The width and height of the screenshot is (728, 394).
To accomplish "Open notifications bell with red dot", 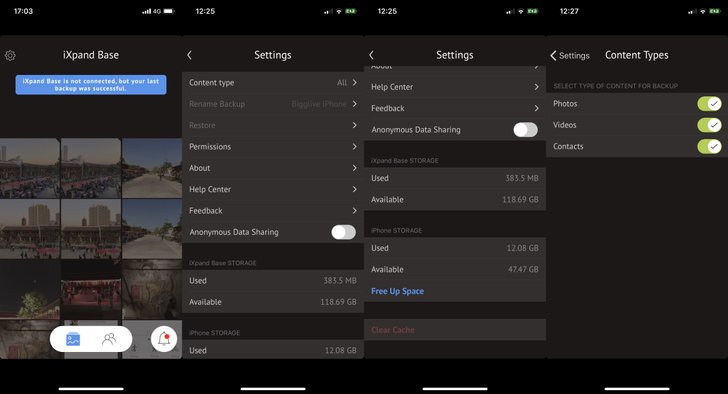I will (164, 339).
